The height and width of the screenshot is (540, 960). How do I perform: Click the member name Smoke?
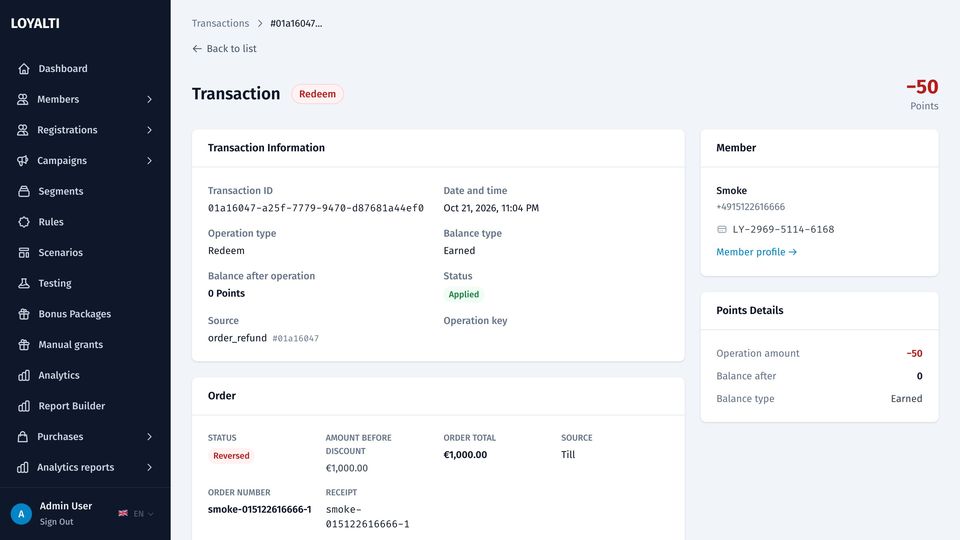pyautogui.click(x=732, y=190)
